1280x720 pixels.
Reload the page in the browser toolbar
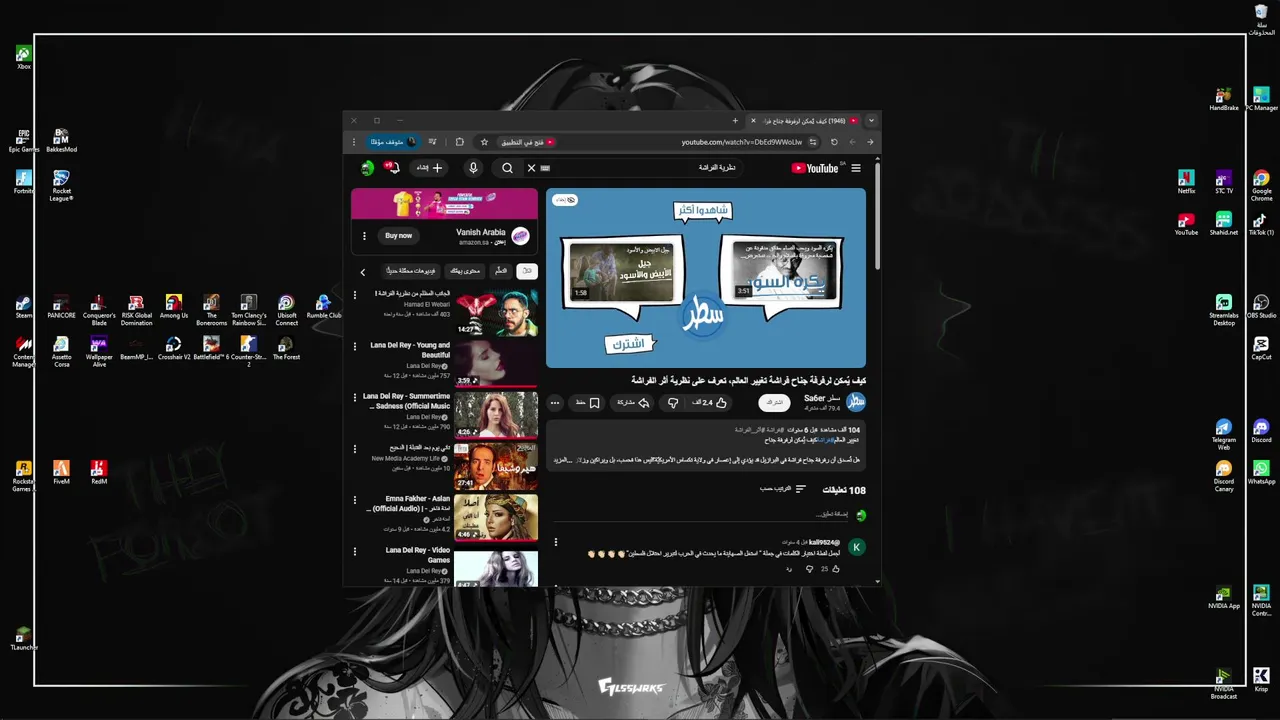(x=834, y=142)
